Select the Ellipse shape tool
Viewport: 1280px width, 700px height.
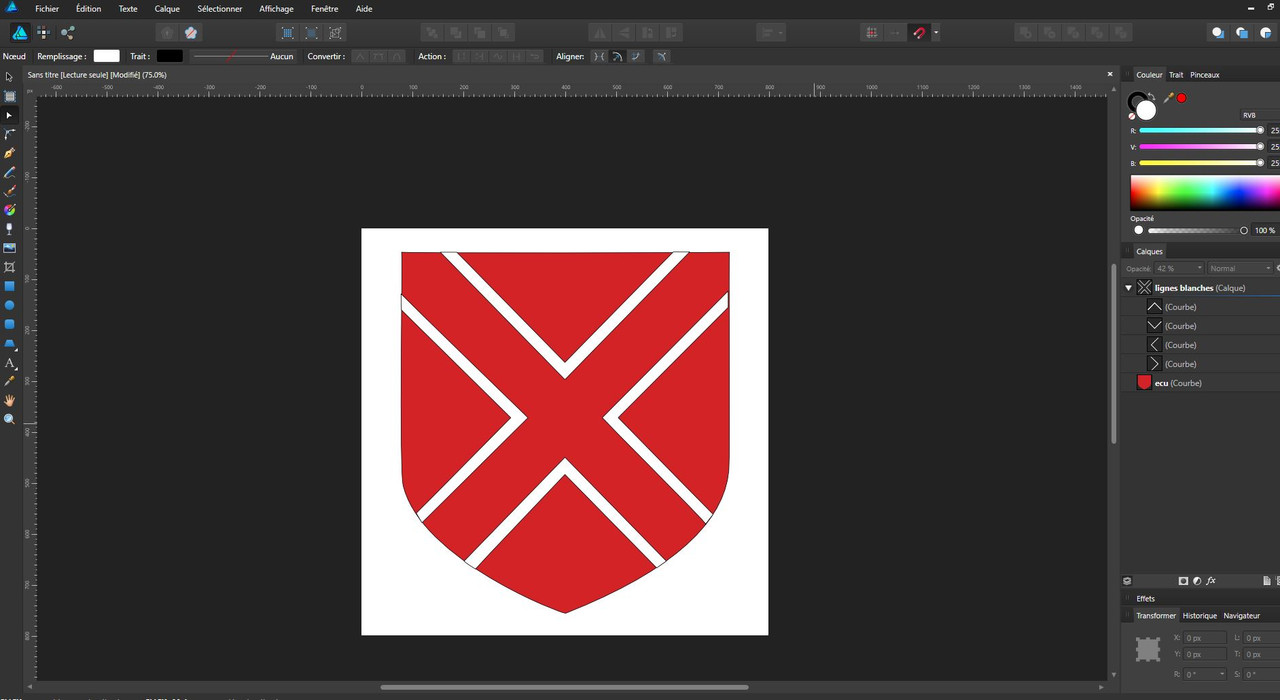click(9, 305)
